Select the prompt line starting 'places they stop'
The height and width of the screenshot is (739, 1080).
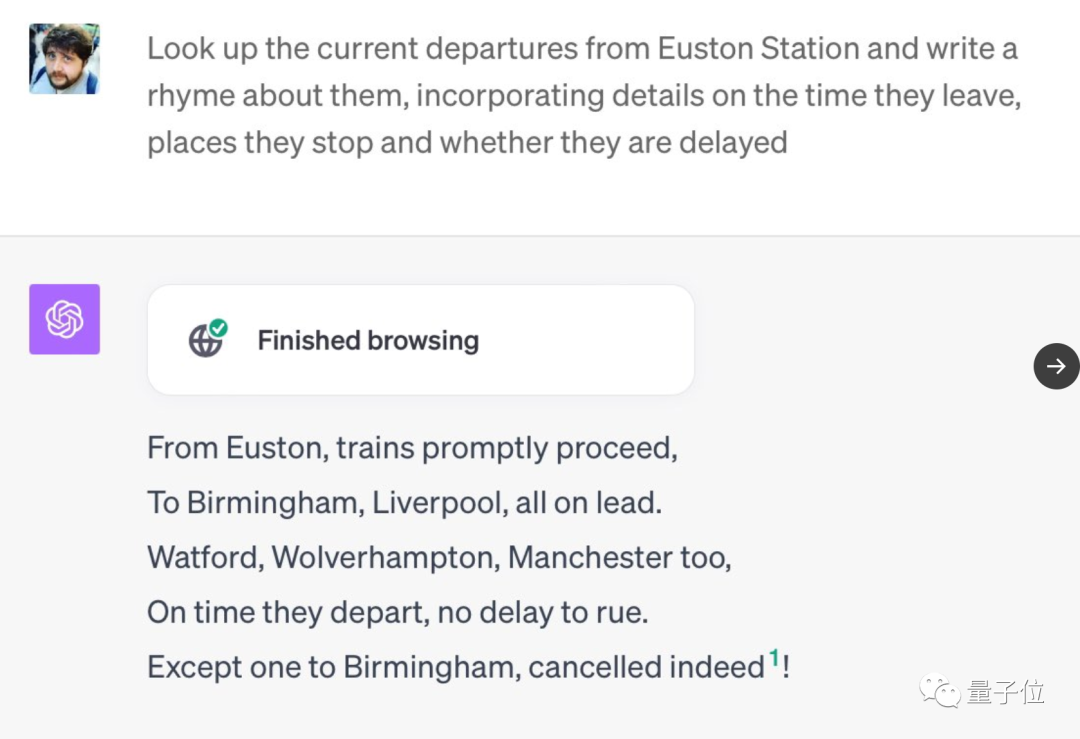click(467, 143)
